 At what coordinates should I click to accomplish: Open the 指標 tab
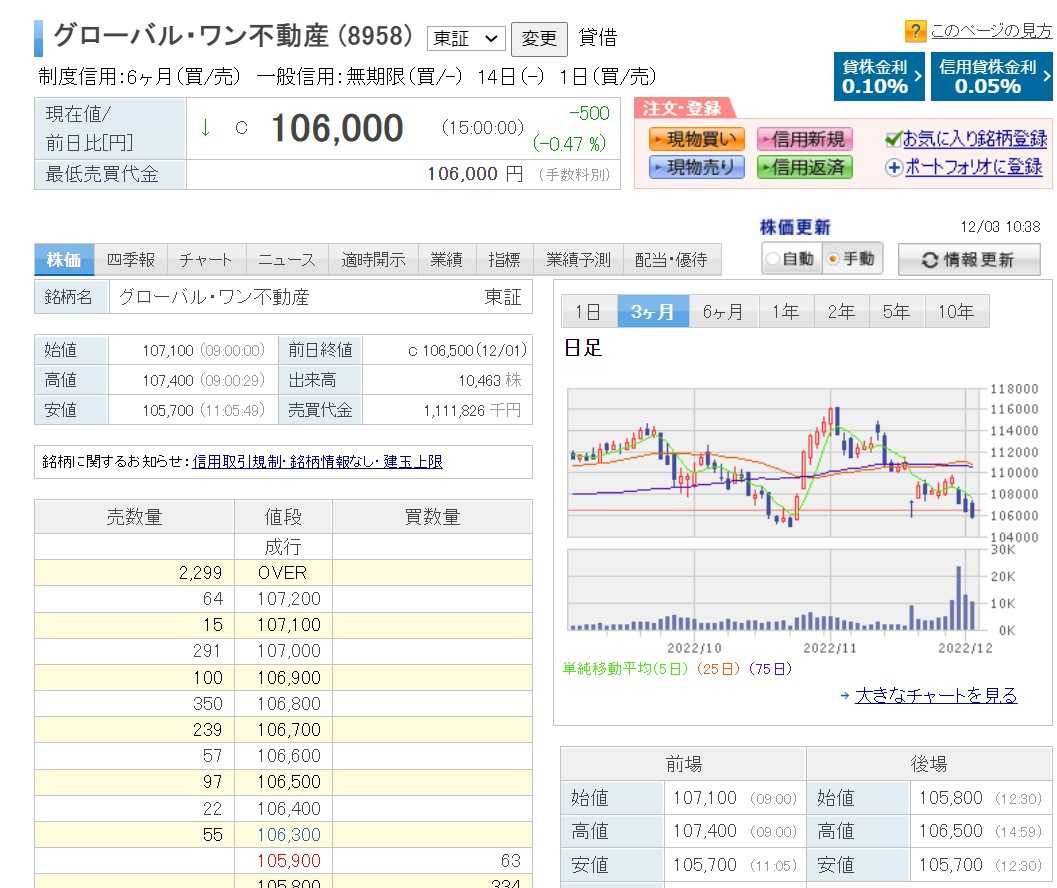[x=505, y=260]
